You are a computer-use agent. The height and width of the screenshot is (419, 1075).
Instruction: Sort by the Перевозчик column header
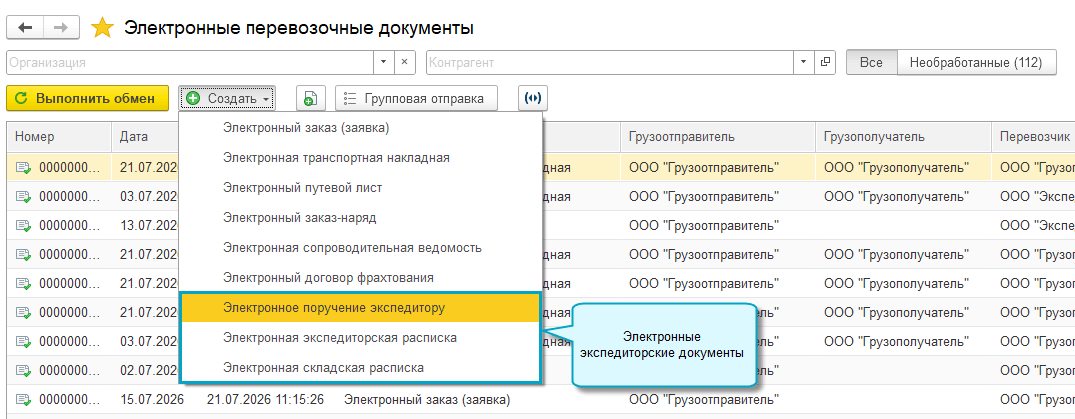pos(1032,137)
